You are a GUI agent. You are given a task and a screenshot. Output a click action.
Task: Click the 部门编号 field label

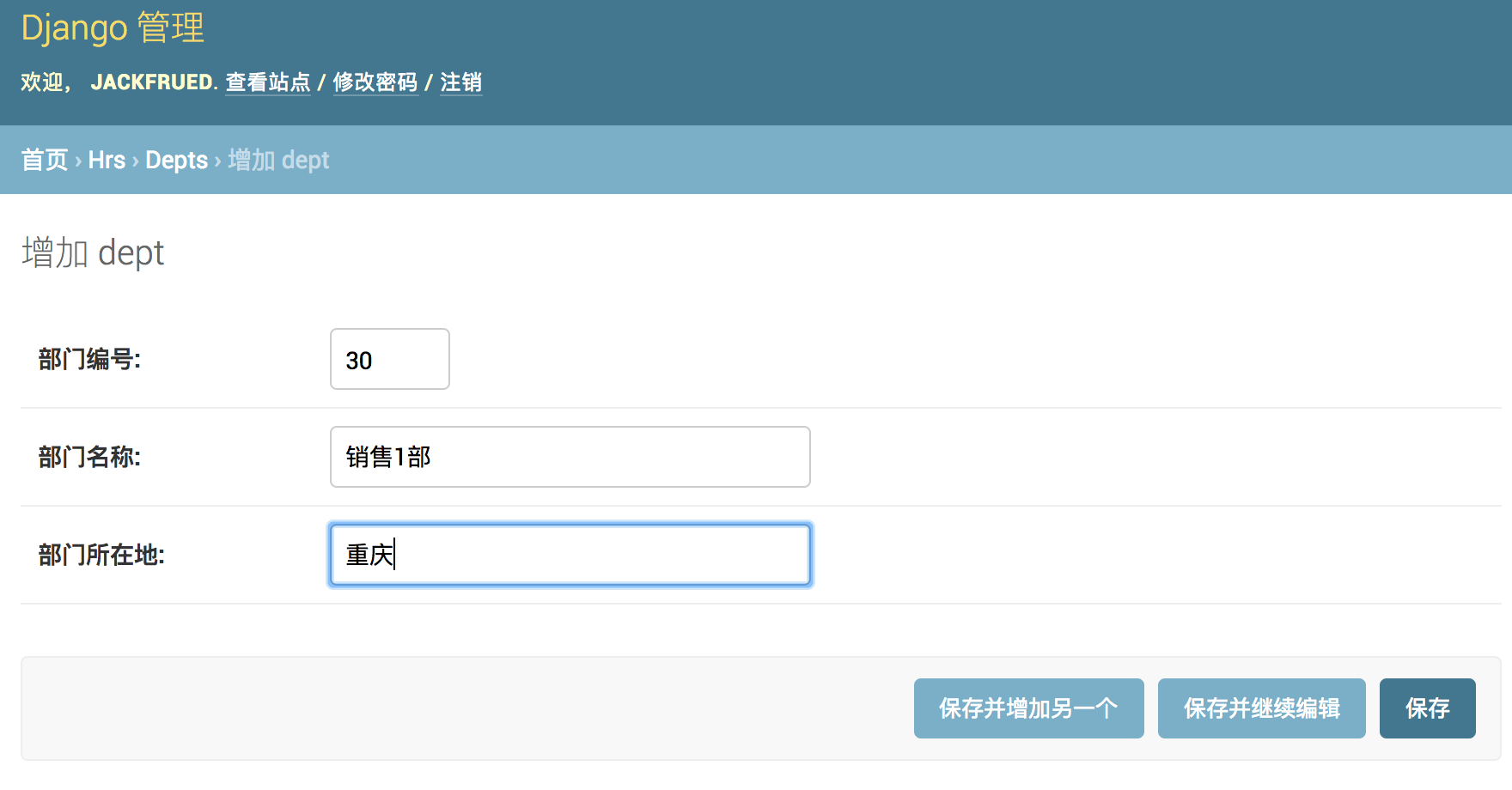tap(89, 359)
